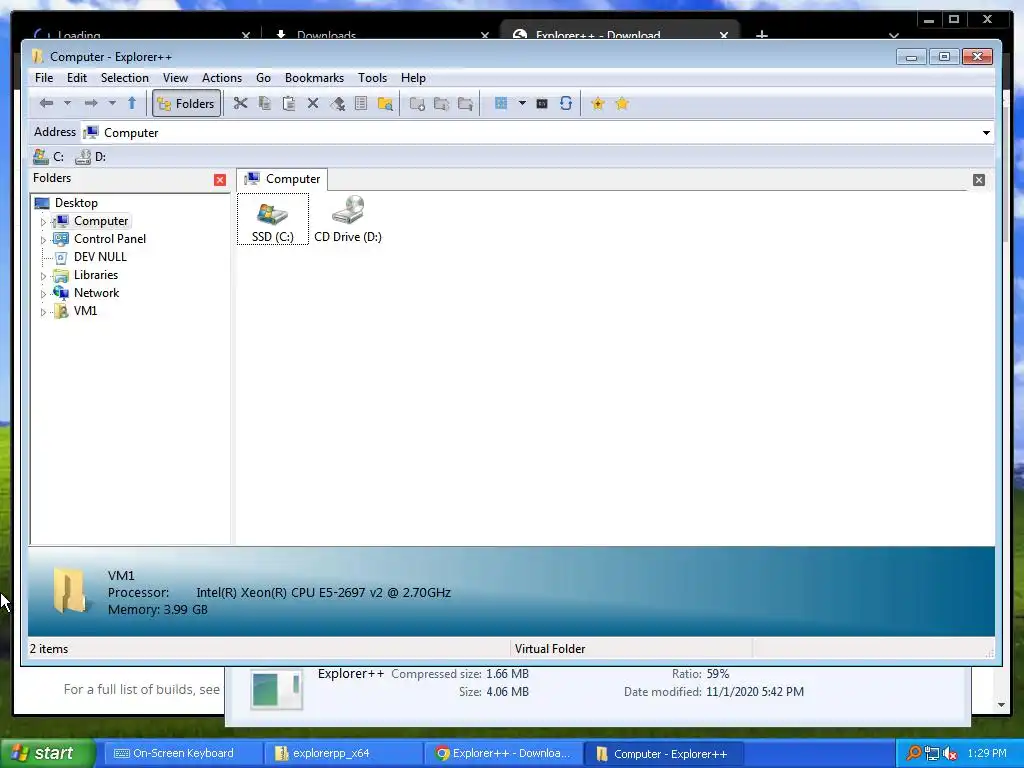Open drive D: from drives bar

click(91, 157)
